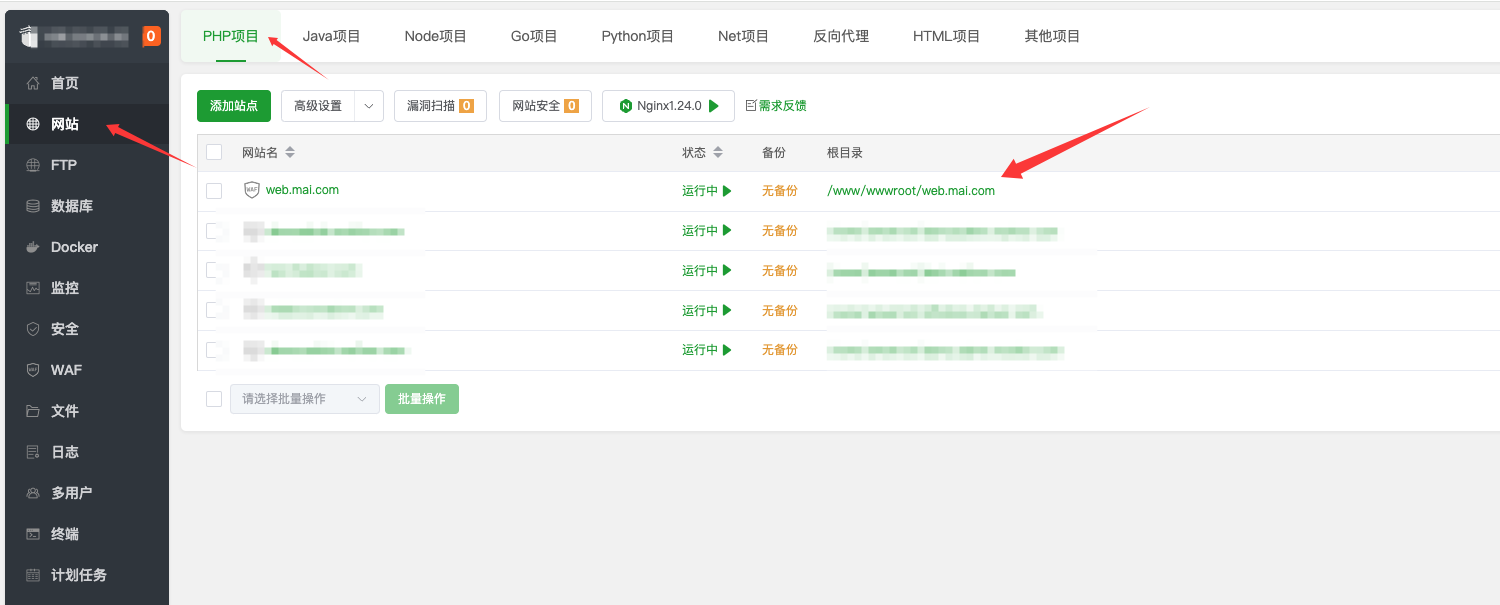
Task: Open the 终端 terminal icon
Action: [x=33, y=534]
